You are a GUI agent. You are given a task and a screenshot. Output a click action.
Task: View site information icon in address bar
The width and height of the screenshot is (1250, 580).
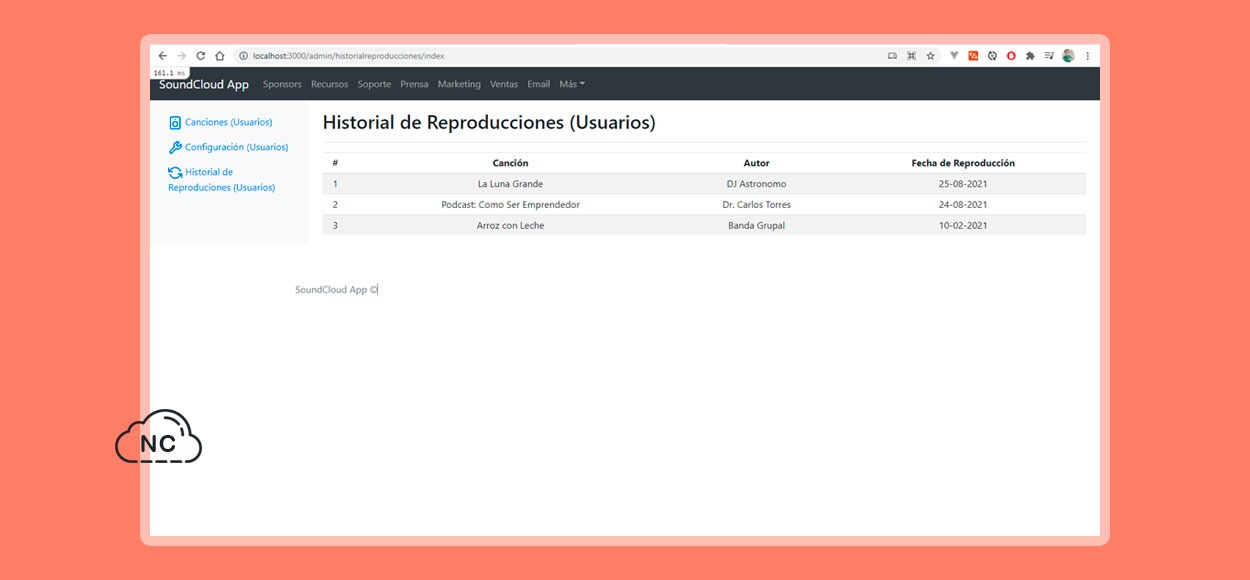coord(243,56)
